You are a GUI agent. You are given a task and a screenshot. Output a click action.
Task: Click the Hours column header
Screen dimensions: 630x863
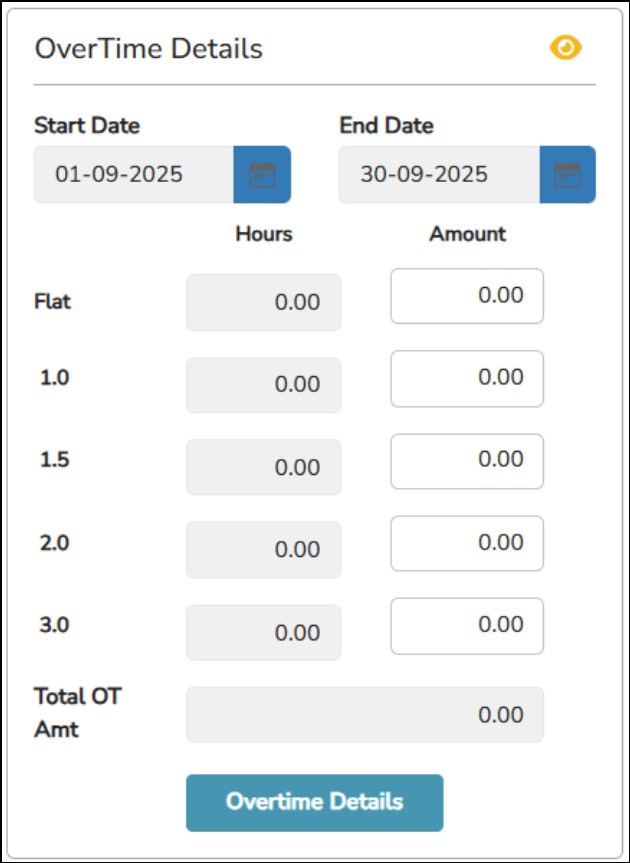coord(264,234)
